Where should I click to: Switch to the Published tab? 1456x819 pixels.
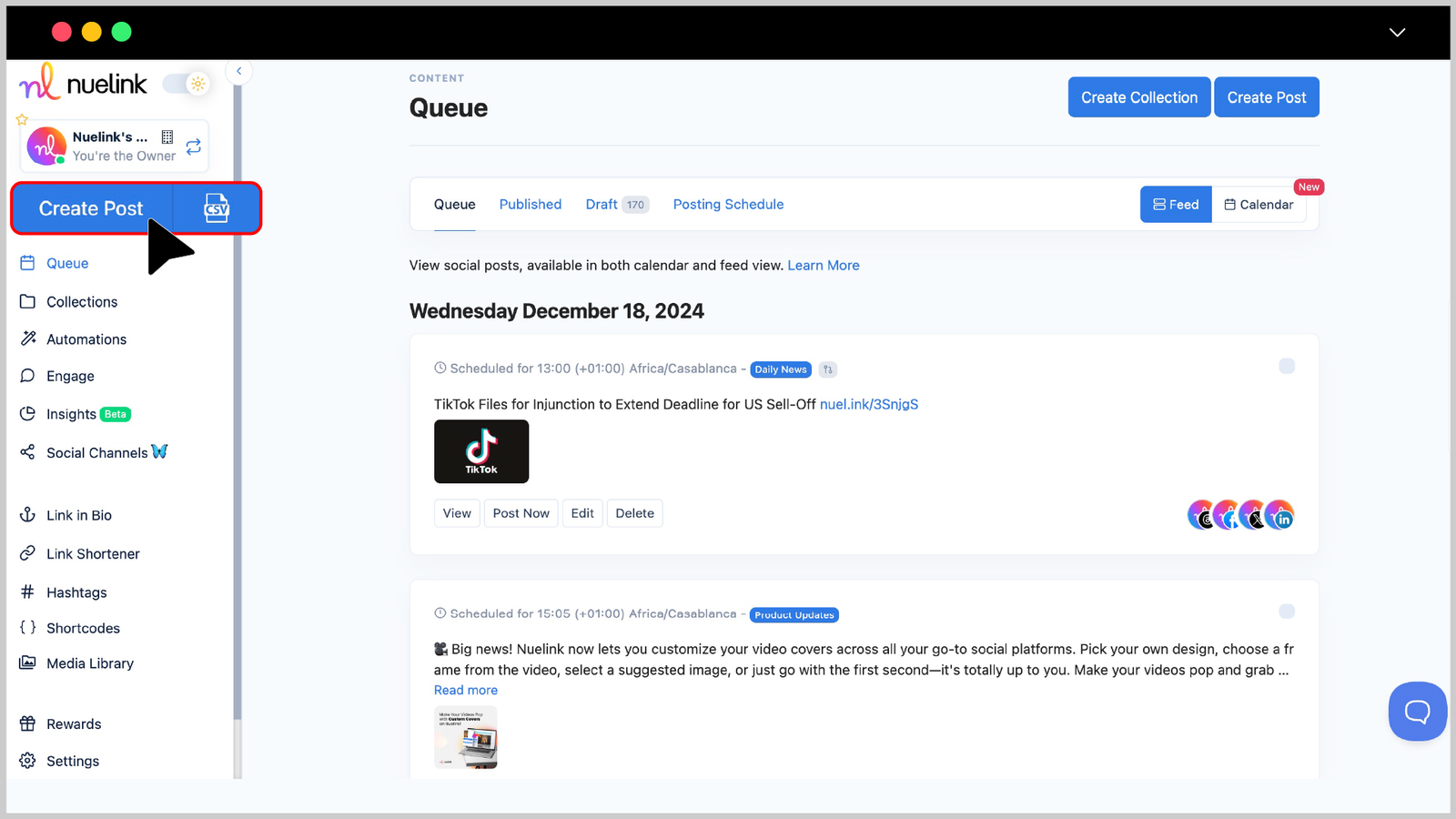coord(531,204)
